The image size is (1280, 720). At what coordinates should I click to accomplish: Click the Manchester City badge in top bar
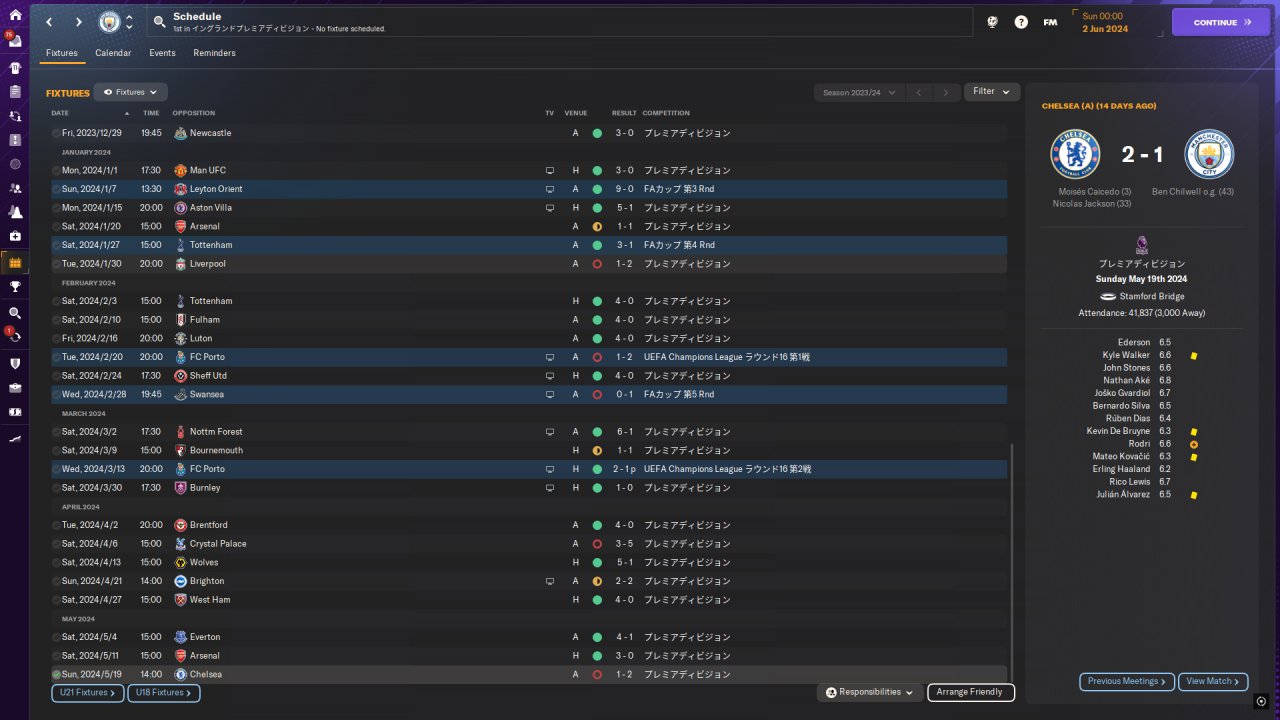[109, 22]
